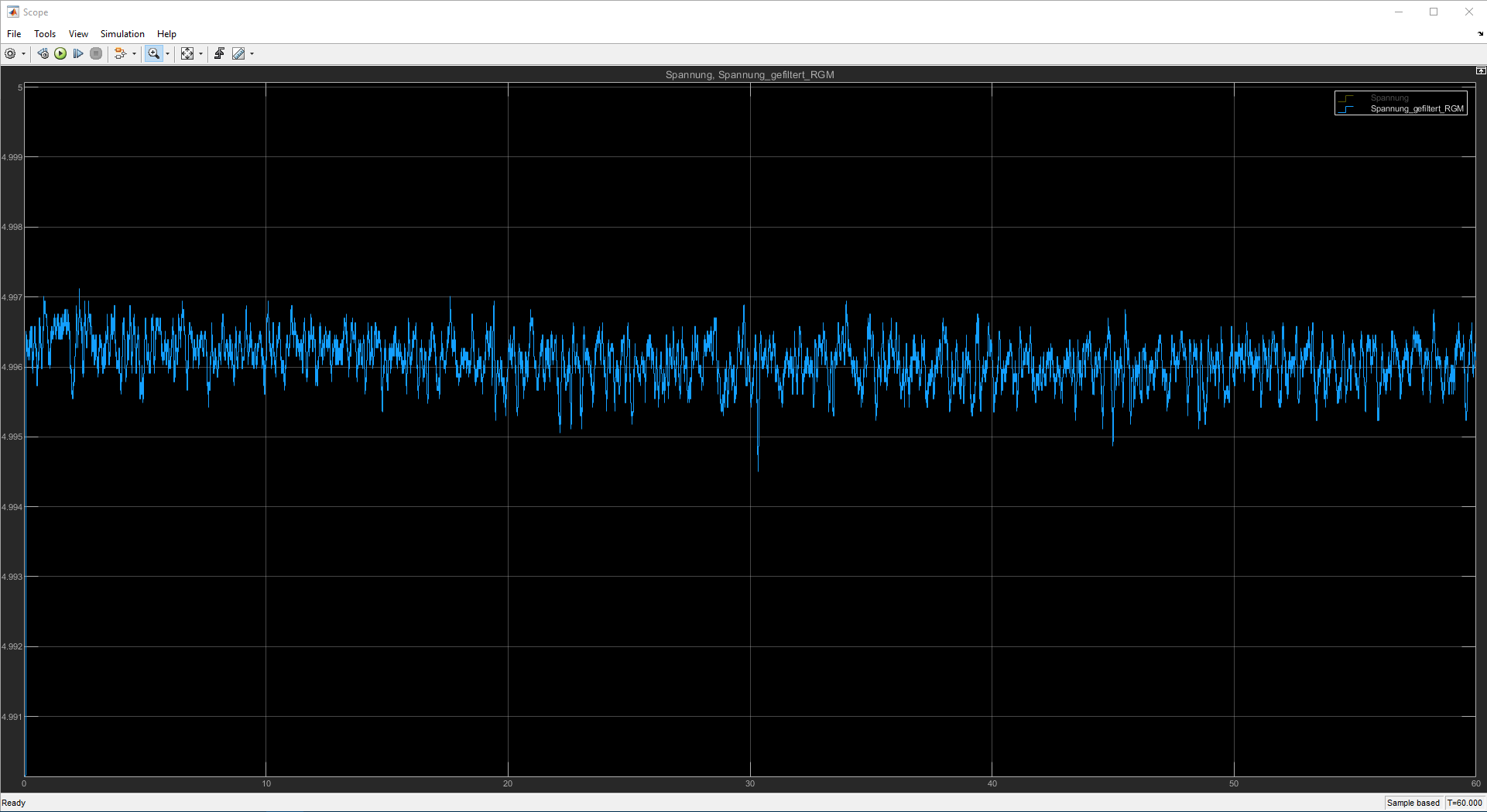Open the dropdown arrow beside the ruler icon
The image size is (1487, 812).
pos(252,53)
